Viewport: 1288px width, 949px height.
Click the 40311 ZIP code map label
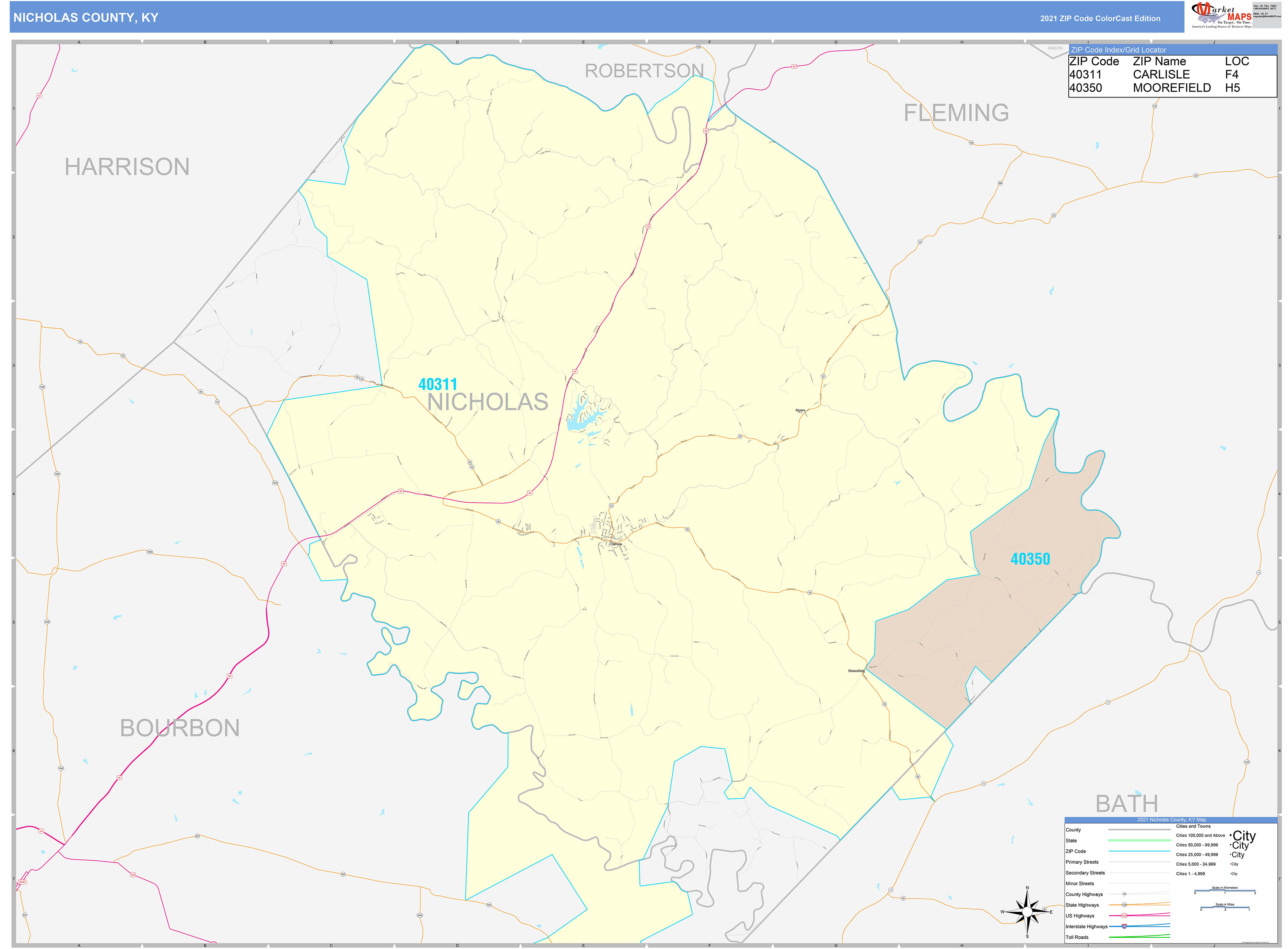[x=438, y=384]
